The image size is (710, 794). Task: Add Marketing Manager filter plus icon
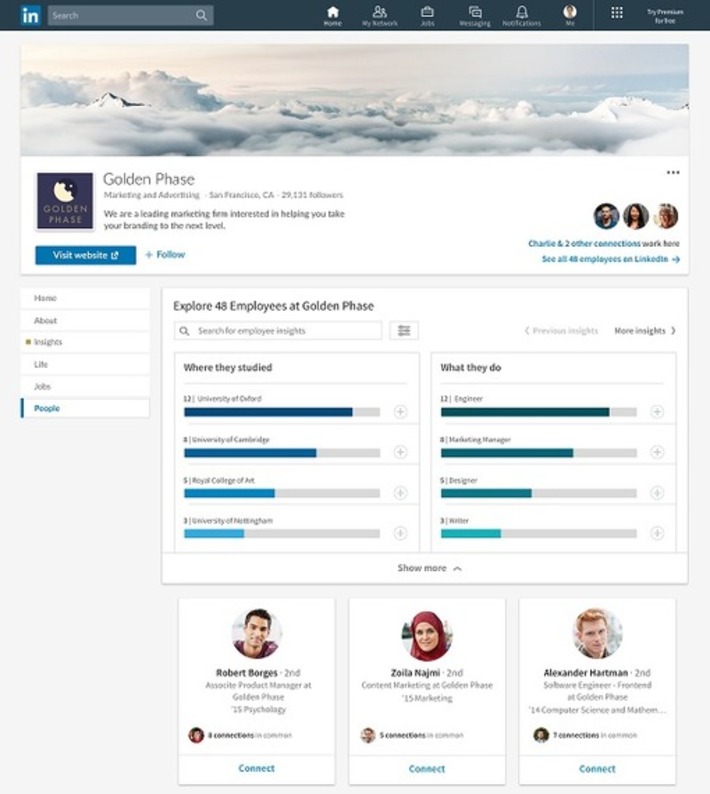[x=657, y=452]
